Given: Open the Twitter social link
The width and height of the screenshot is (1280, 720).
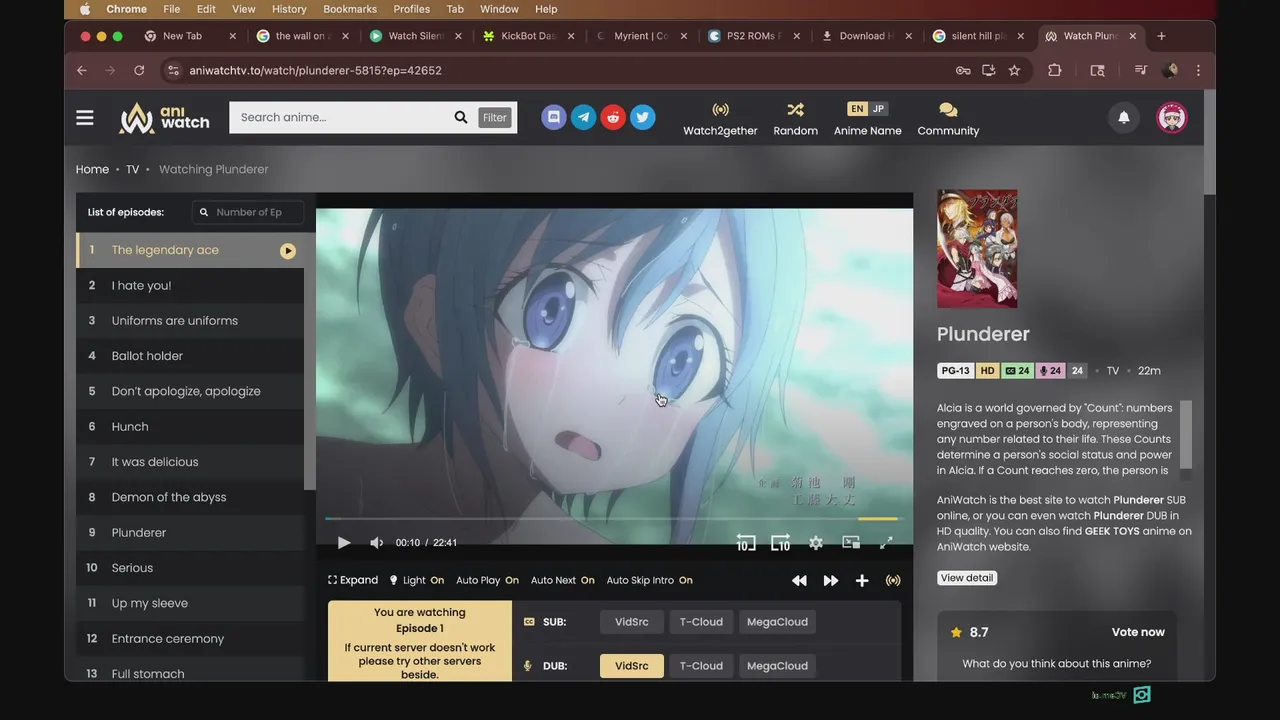Looking at the screenshot, I should pos(643,117).
